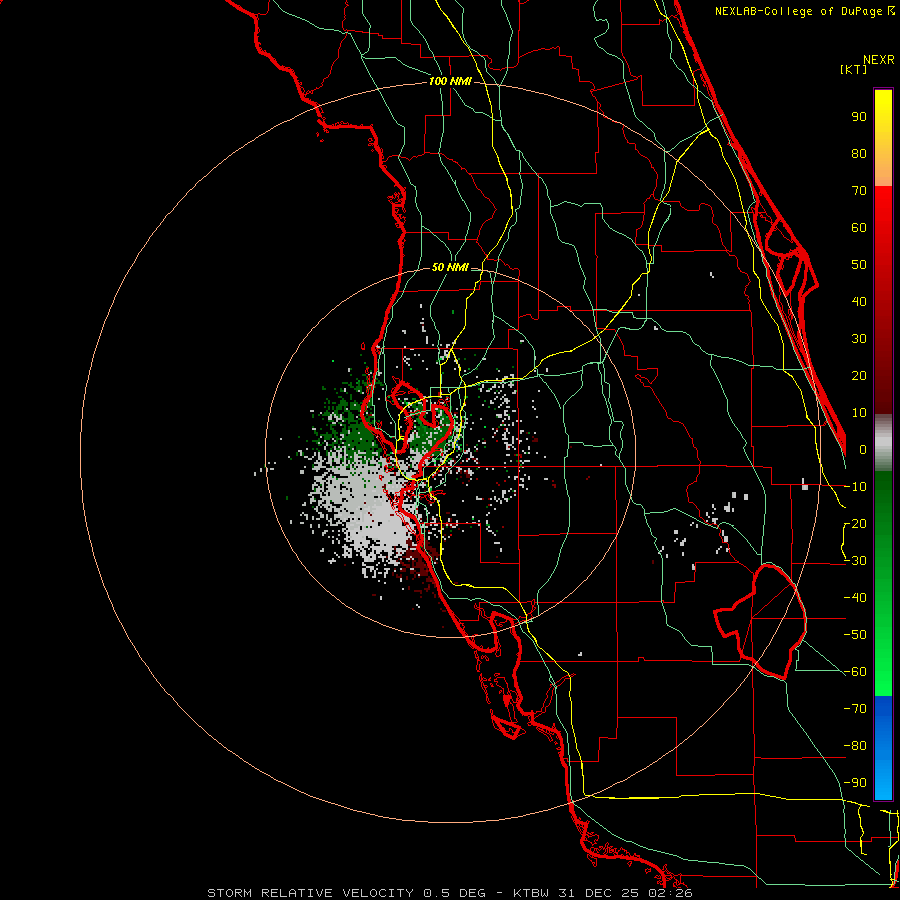Click the 50 NMI range ring label
This screenshot has width=900, height=900.
click(x=450, y=267)
